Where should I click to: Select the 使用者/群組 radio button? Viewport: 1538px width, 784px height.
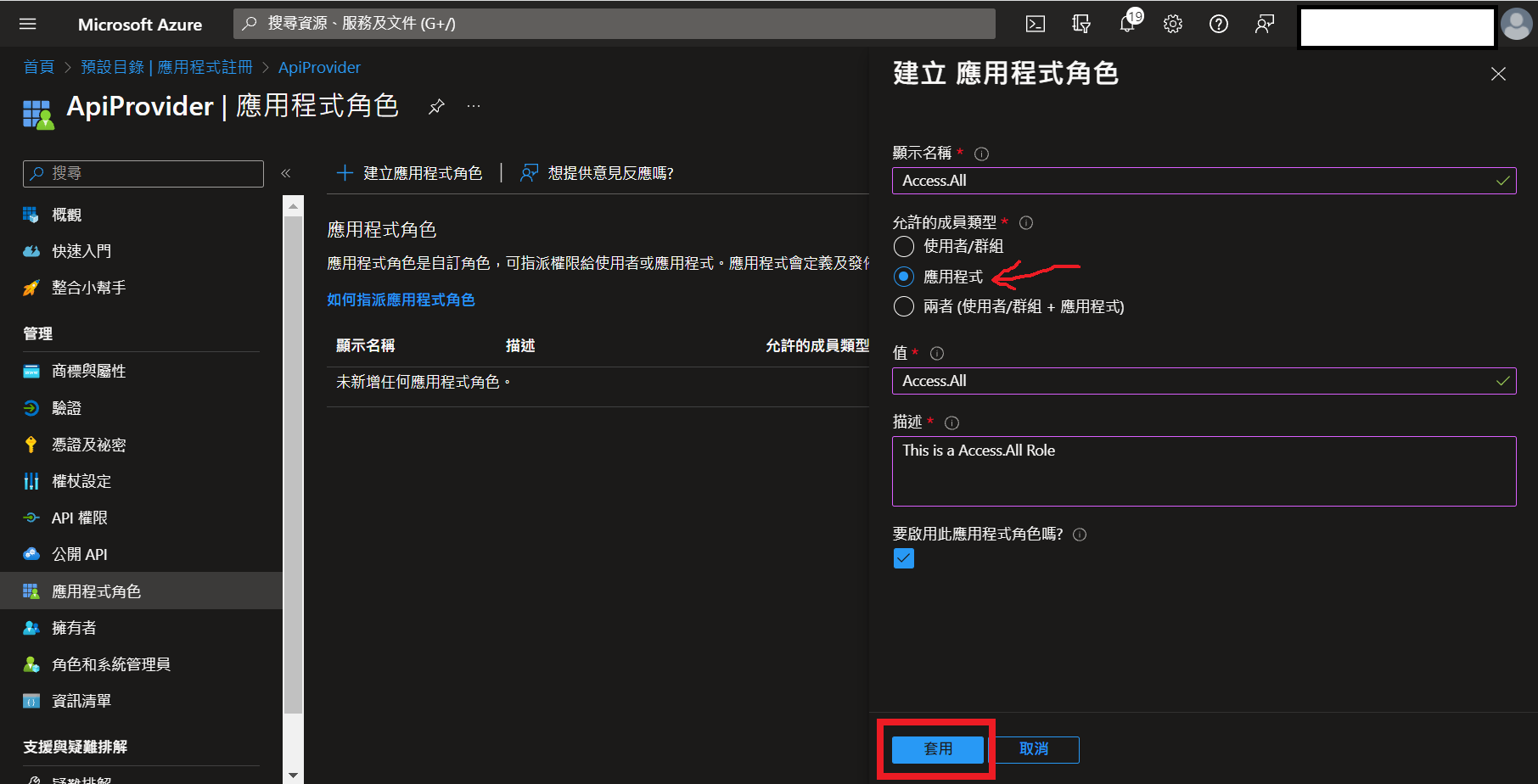[x=904, y=246]
